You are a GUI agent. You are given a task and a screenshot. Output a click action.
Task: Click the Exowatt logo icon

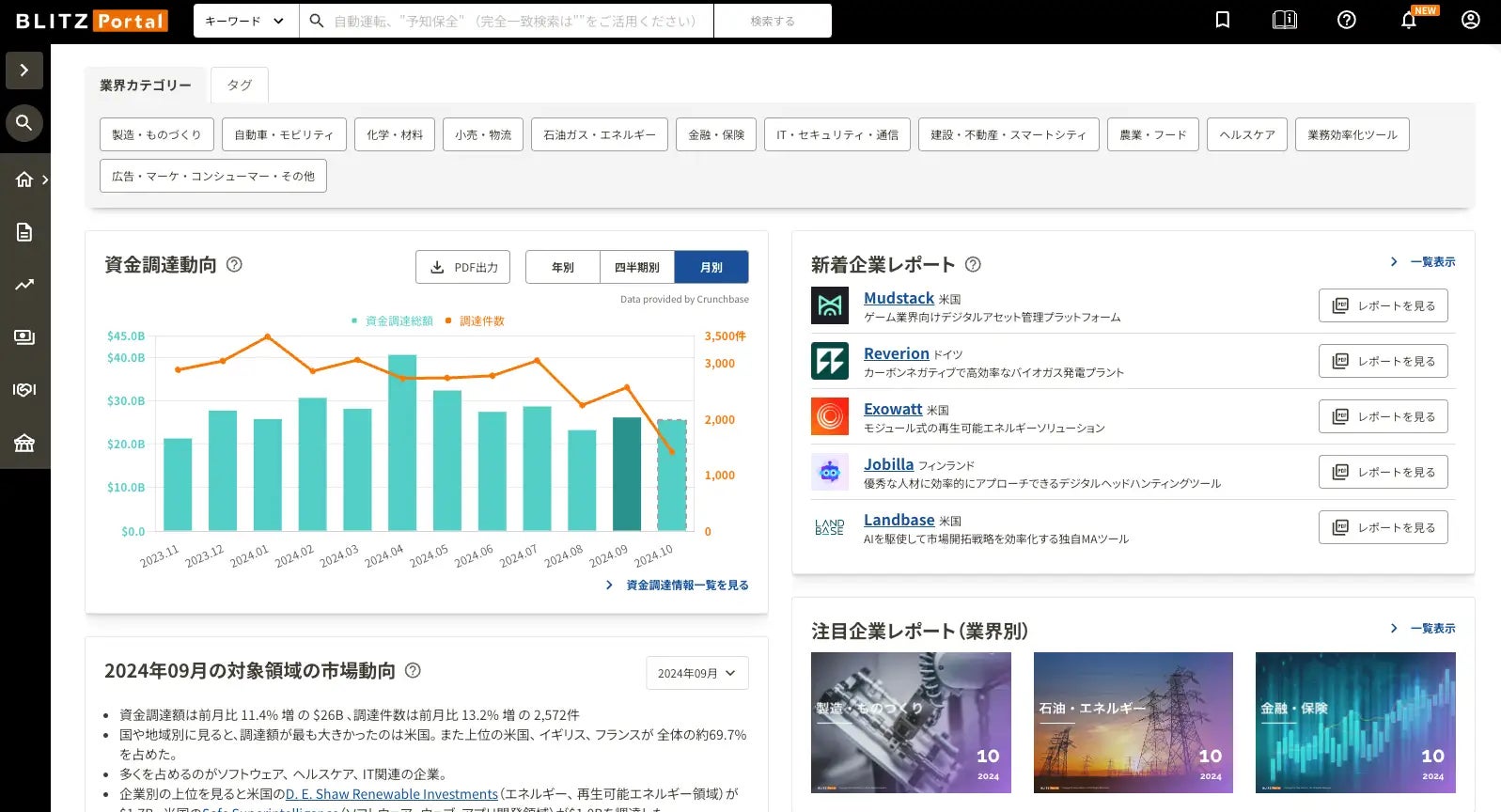coord(830,416)
